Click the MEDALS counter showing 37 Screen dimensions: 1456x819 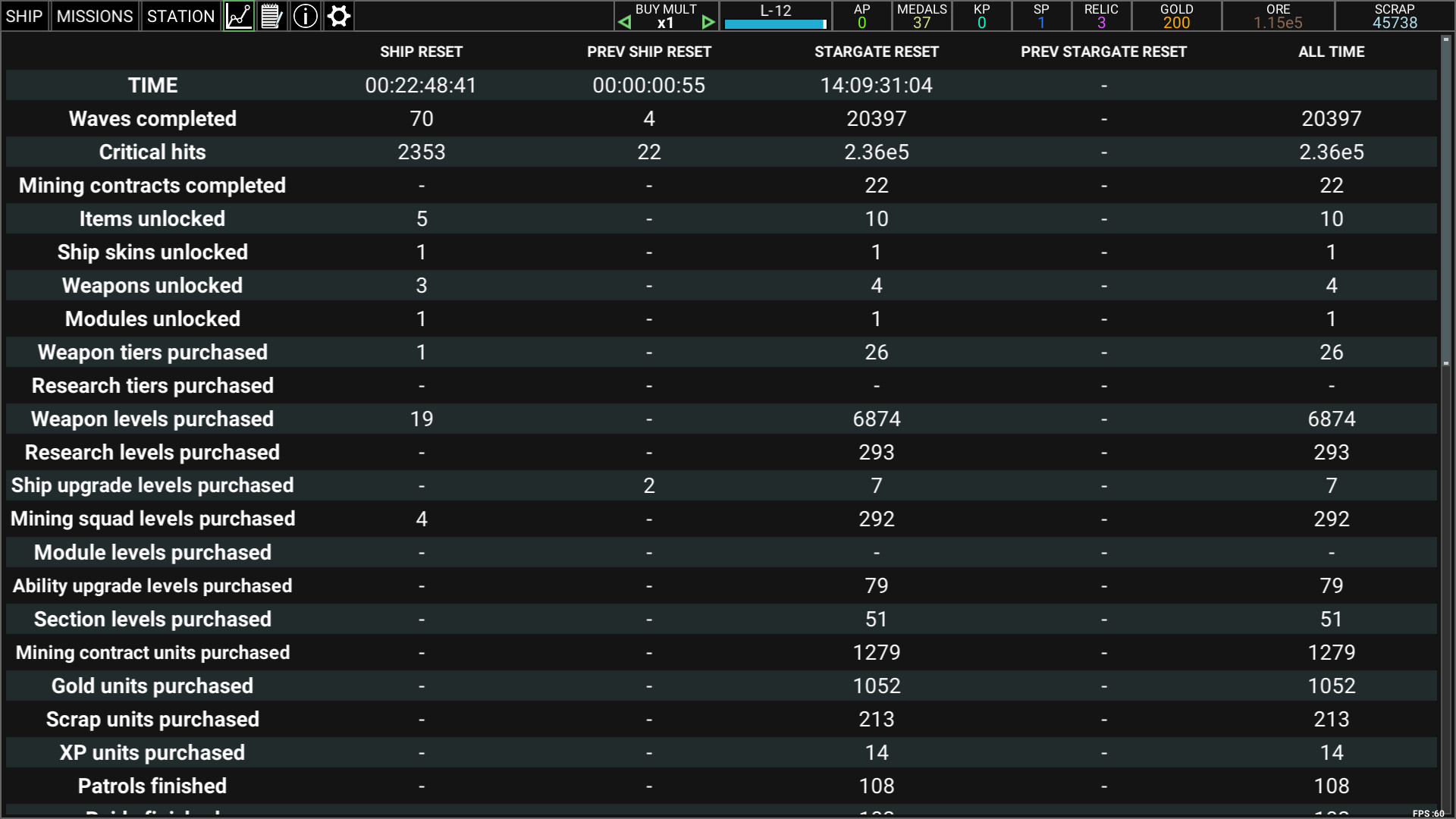point(921,16)
